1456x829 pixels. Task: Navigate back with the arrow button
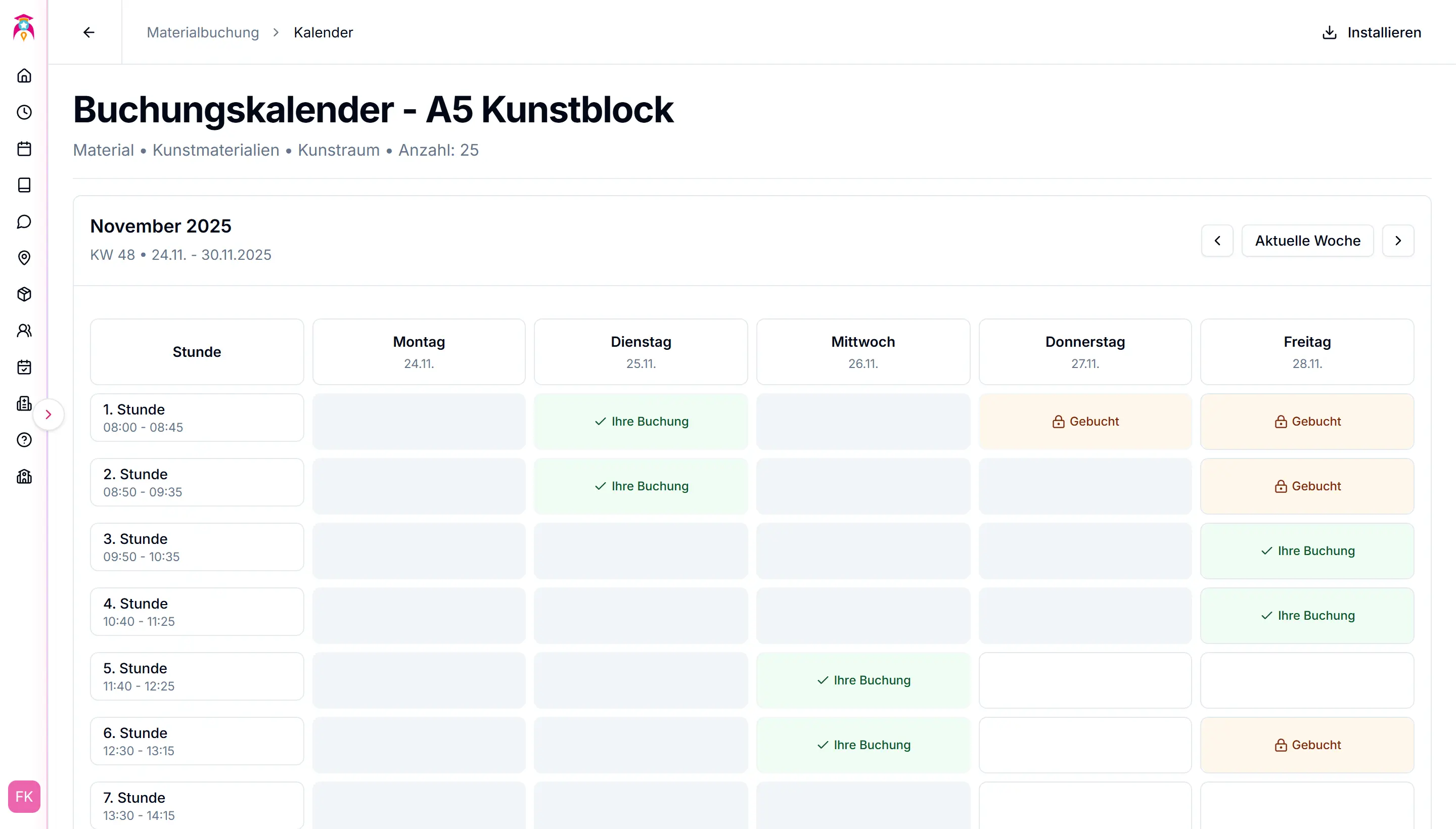(x=89, y=32)
